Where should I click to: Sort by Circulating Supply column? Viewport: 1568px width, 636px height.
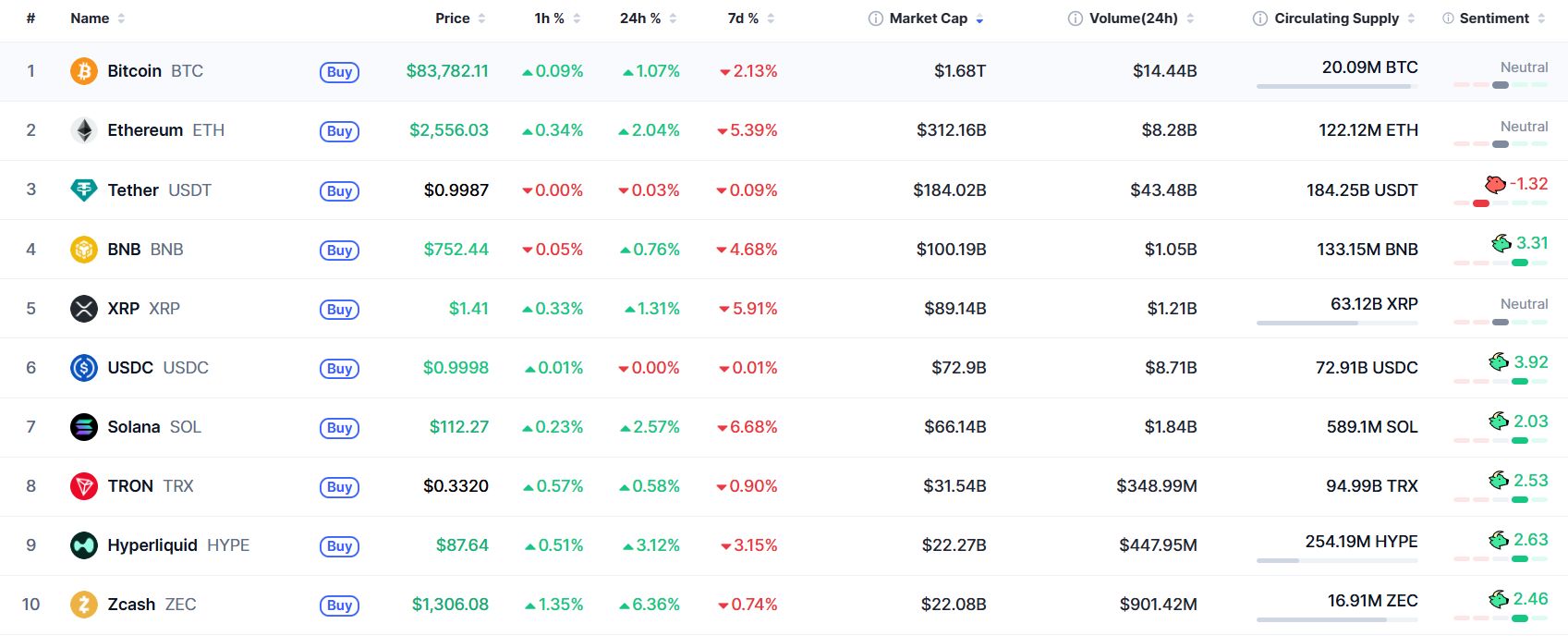1344,18
